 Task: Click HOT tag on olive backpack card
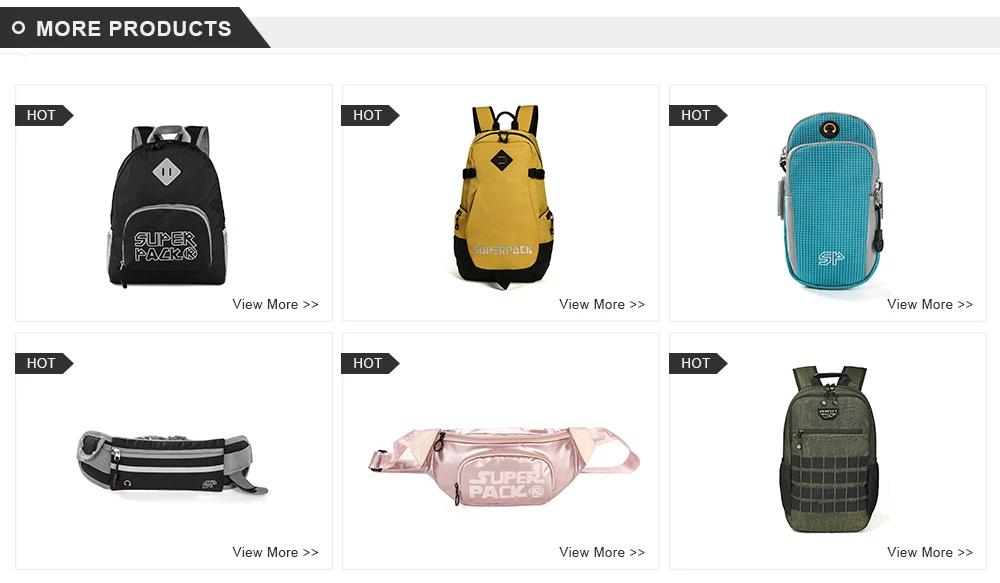(x=698, y=364)
